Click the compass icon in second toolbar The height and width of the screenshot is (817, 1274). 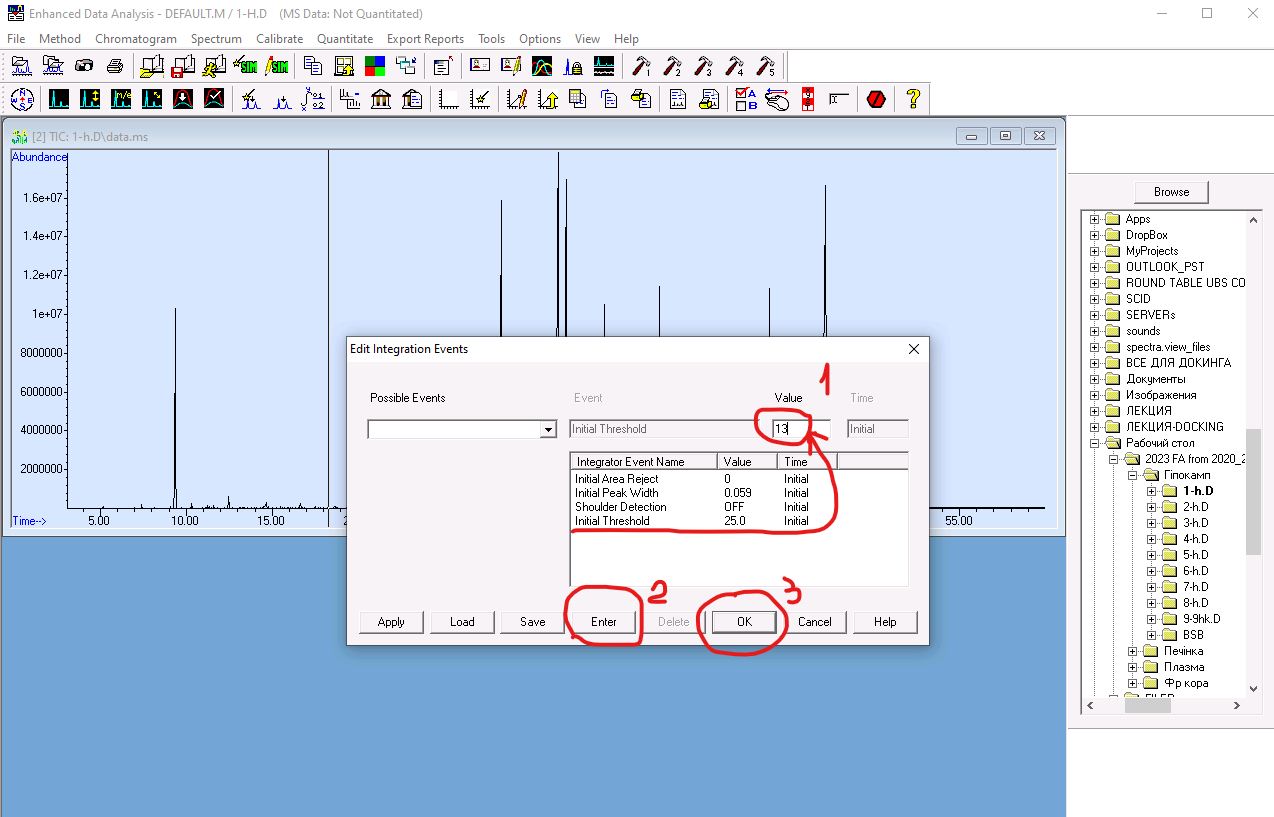point(22,99)
